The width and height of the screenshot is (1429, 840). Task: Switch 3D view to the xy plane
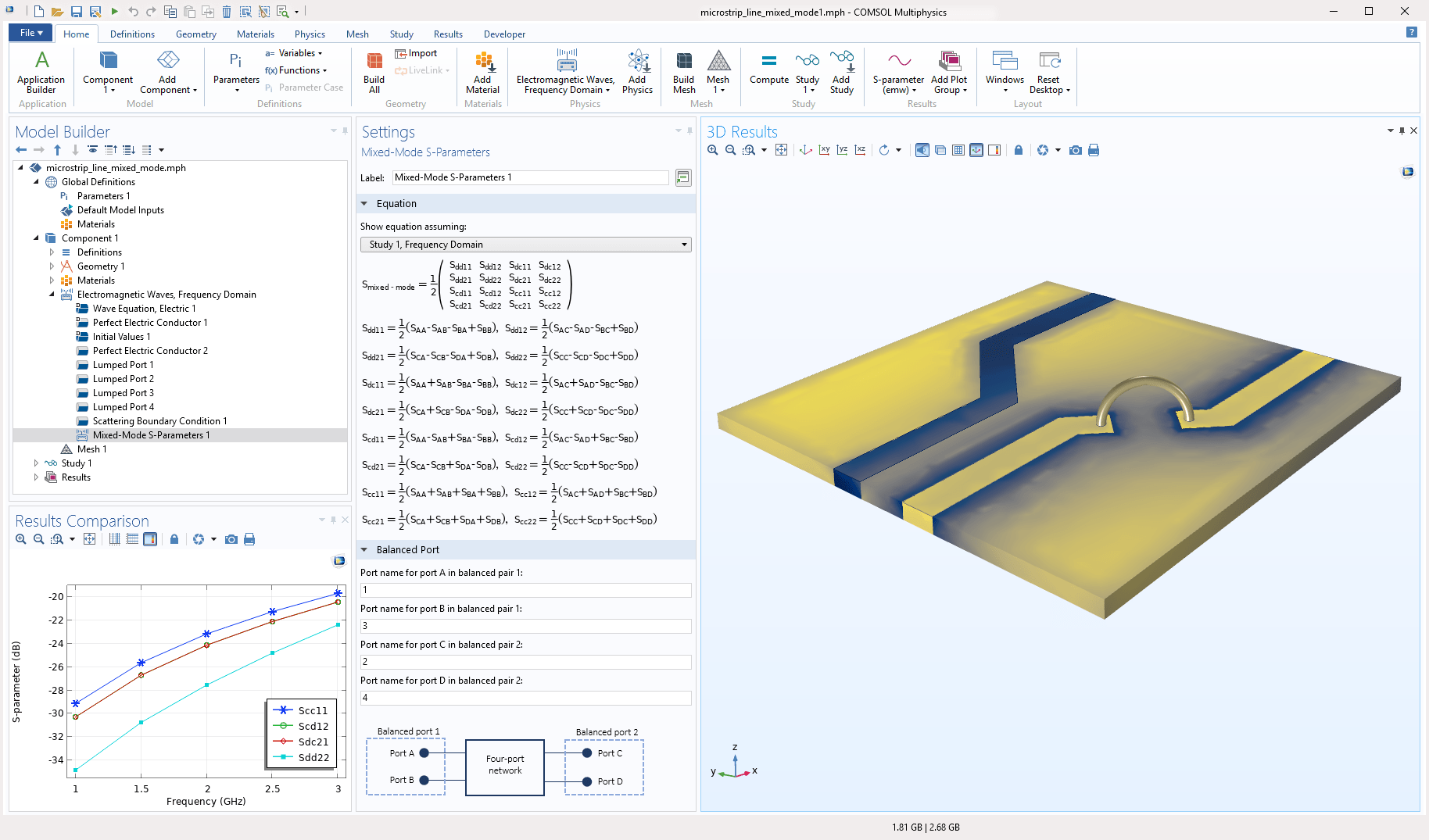point(824,150)
